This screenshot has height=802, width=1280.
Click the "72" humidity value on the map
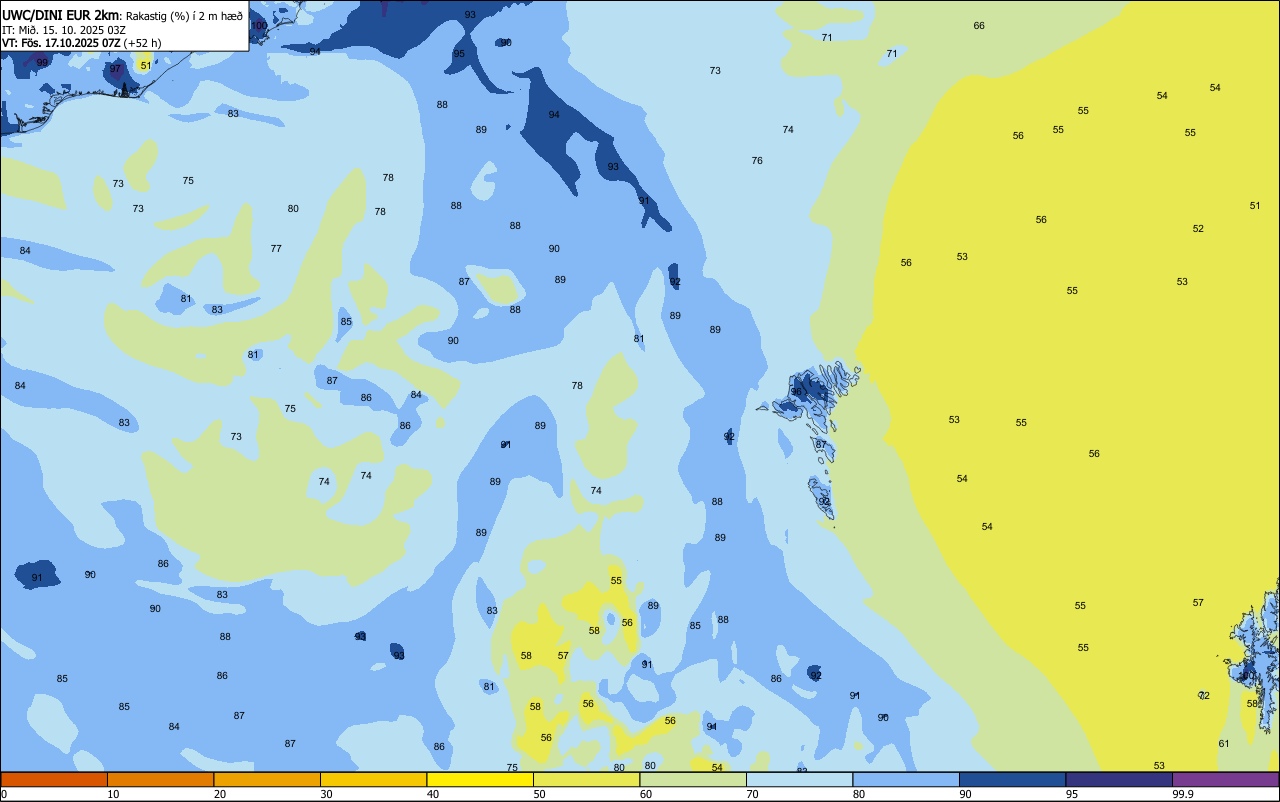1204,695
